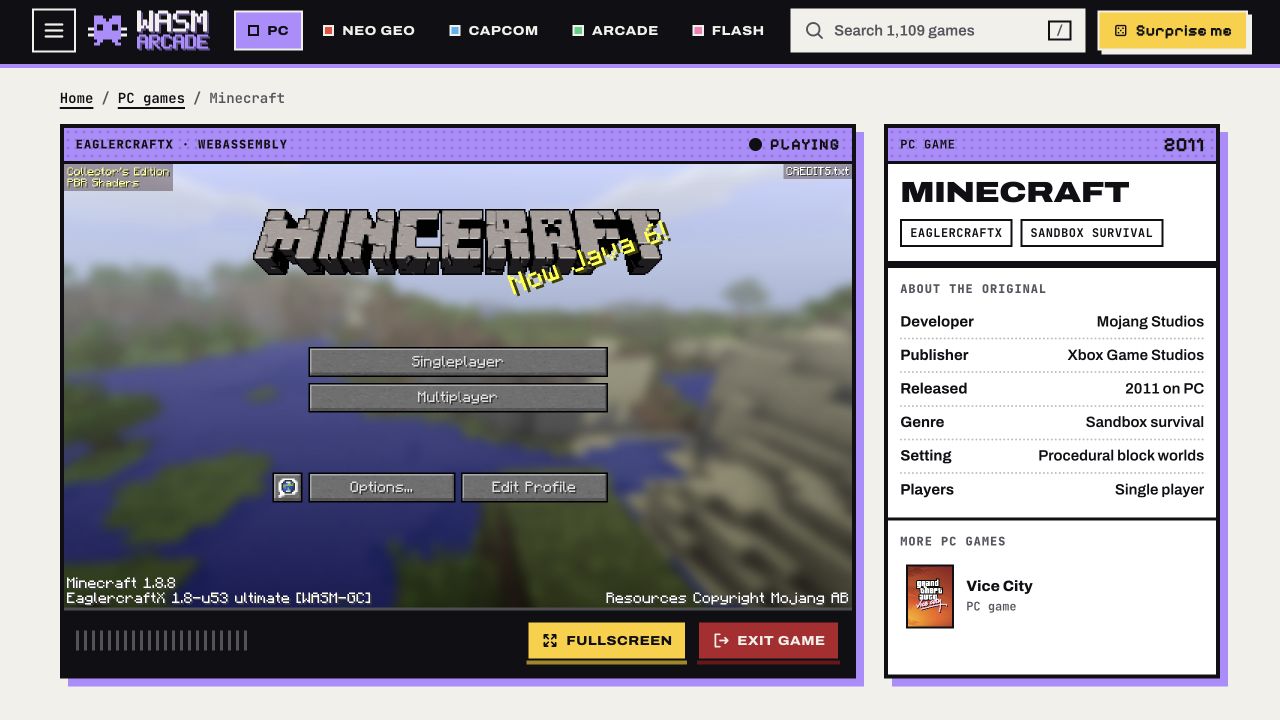Start Singleplayer in Minecraft
The height and width of the screenshot is (720, 1280).
[458, 362]
